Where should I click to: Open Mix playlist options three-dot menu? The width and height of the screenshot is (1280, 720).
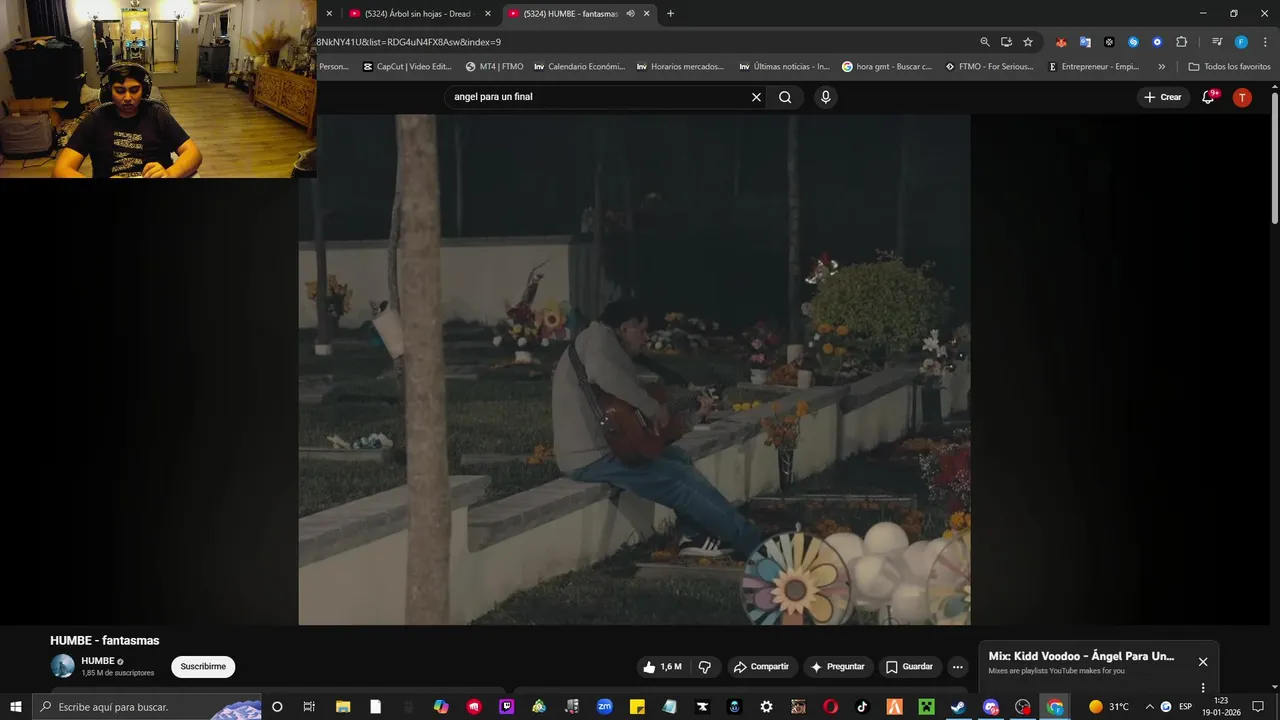click(1203, 687)
